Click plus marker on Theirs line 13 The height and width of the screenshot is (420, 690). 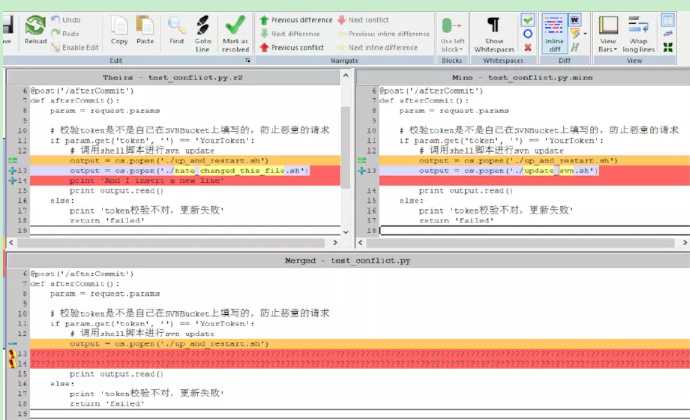click(12, 170)
